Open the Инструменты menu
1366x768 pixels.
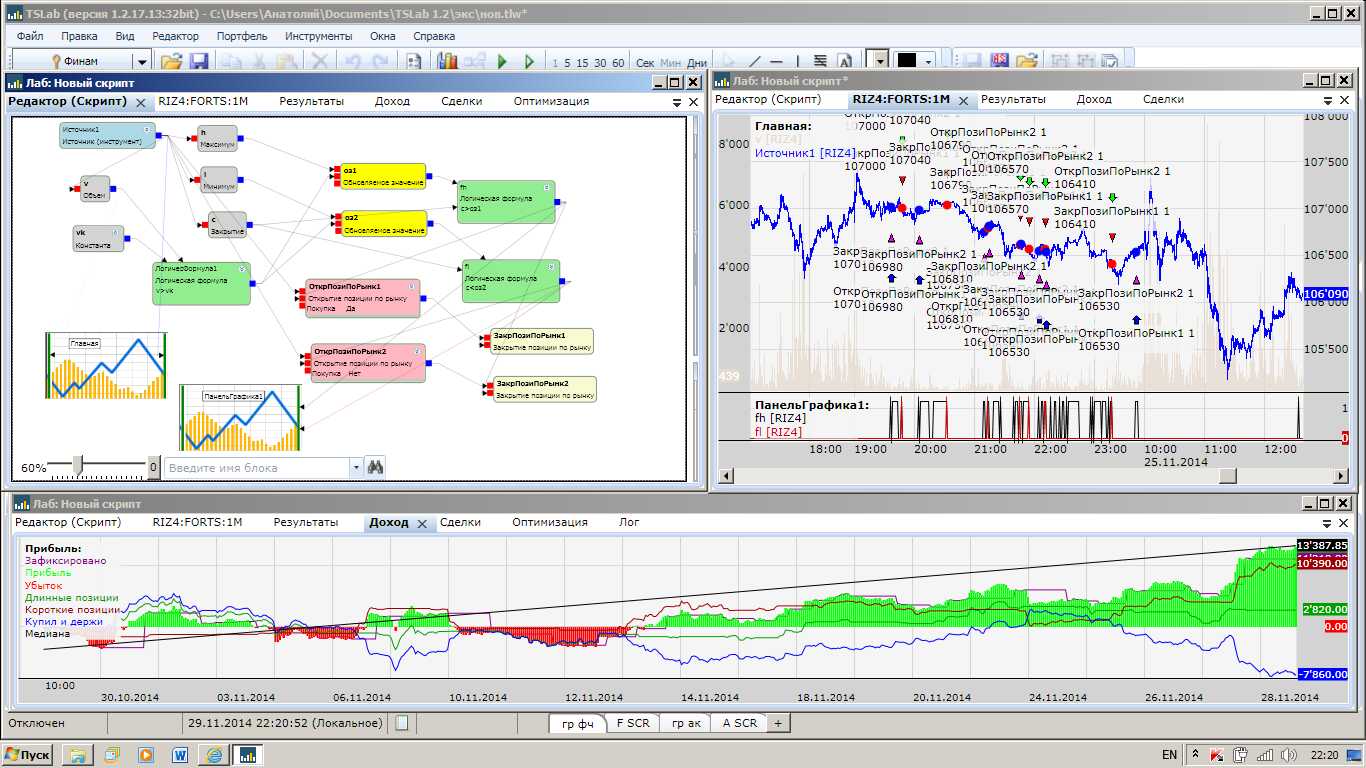pyautogui.click(x=318, y=36)
